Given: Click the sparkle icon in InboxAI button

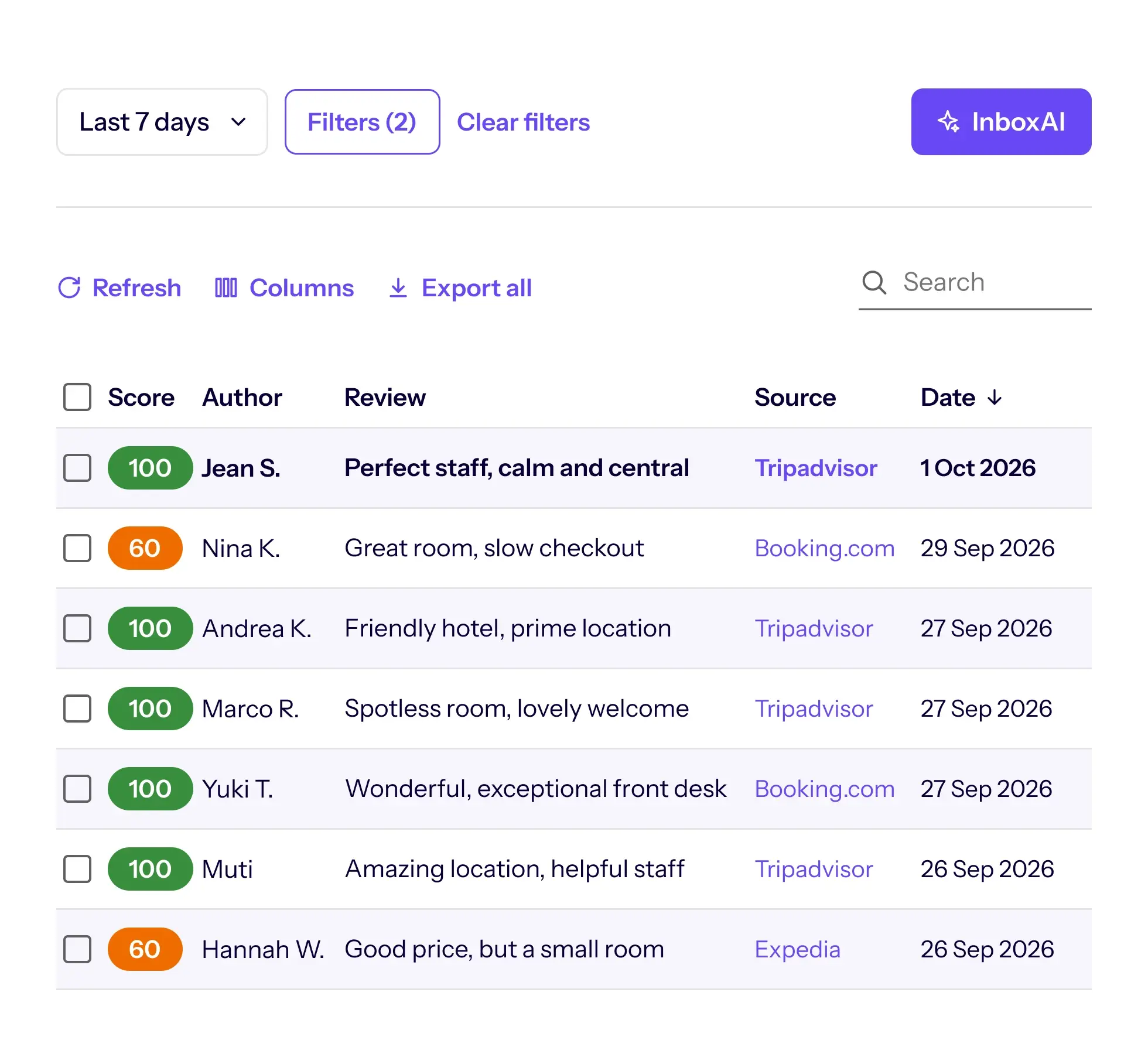Looking at the screenshot, I should (x=948, y=122).
